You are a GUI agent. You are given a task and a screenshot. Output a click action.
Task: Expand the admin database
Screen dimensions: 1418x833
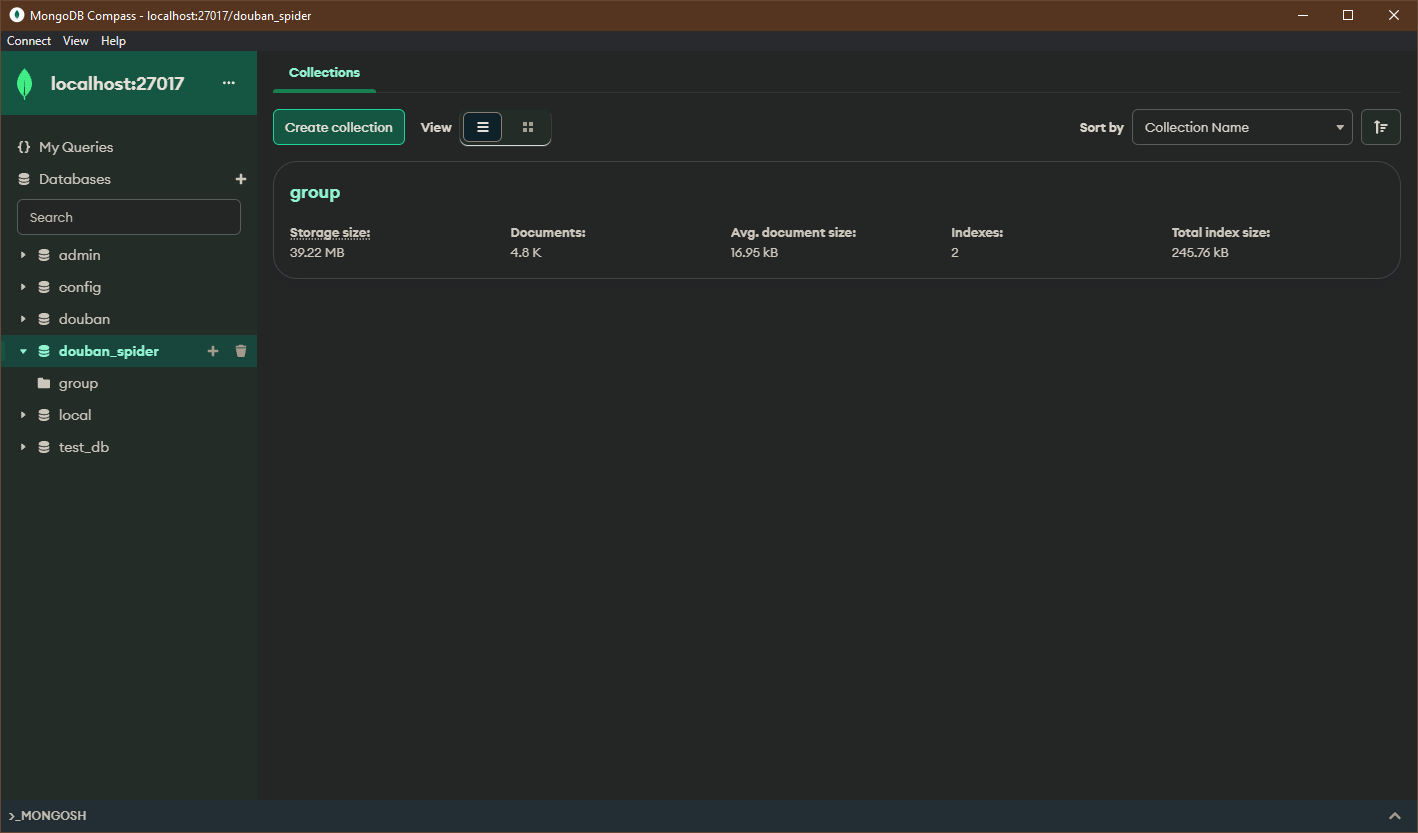23,255
